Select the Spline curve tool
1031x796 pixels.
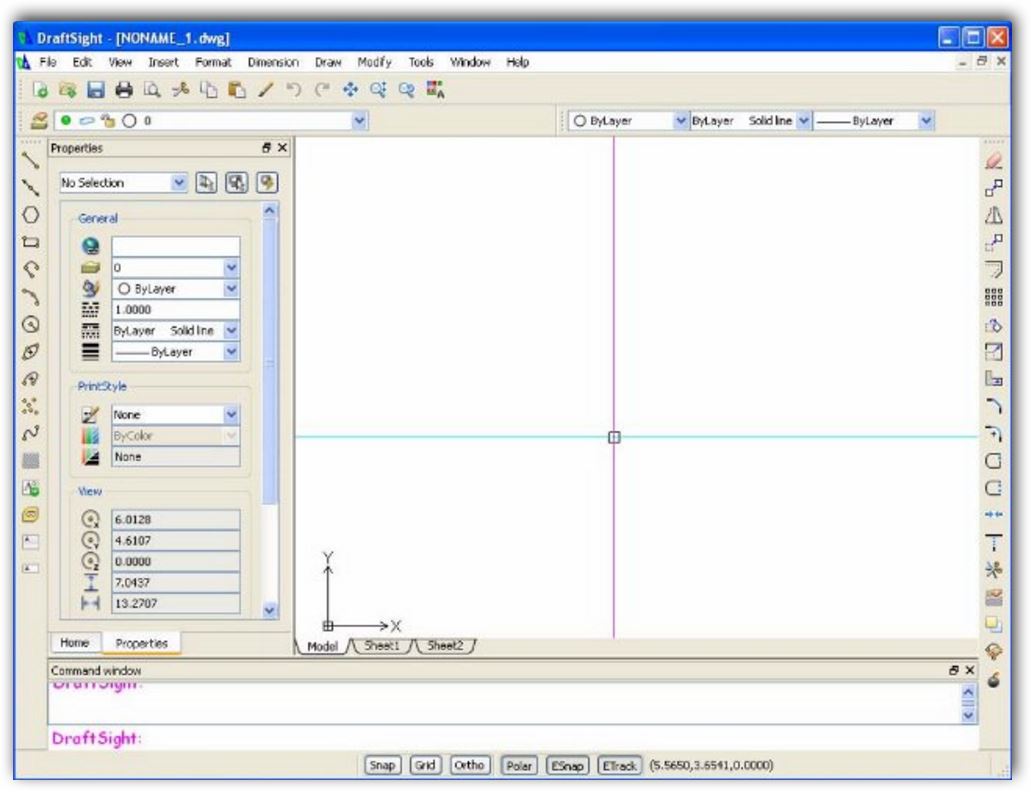30,433
